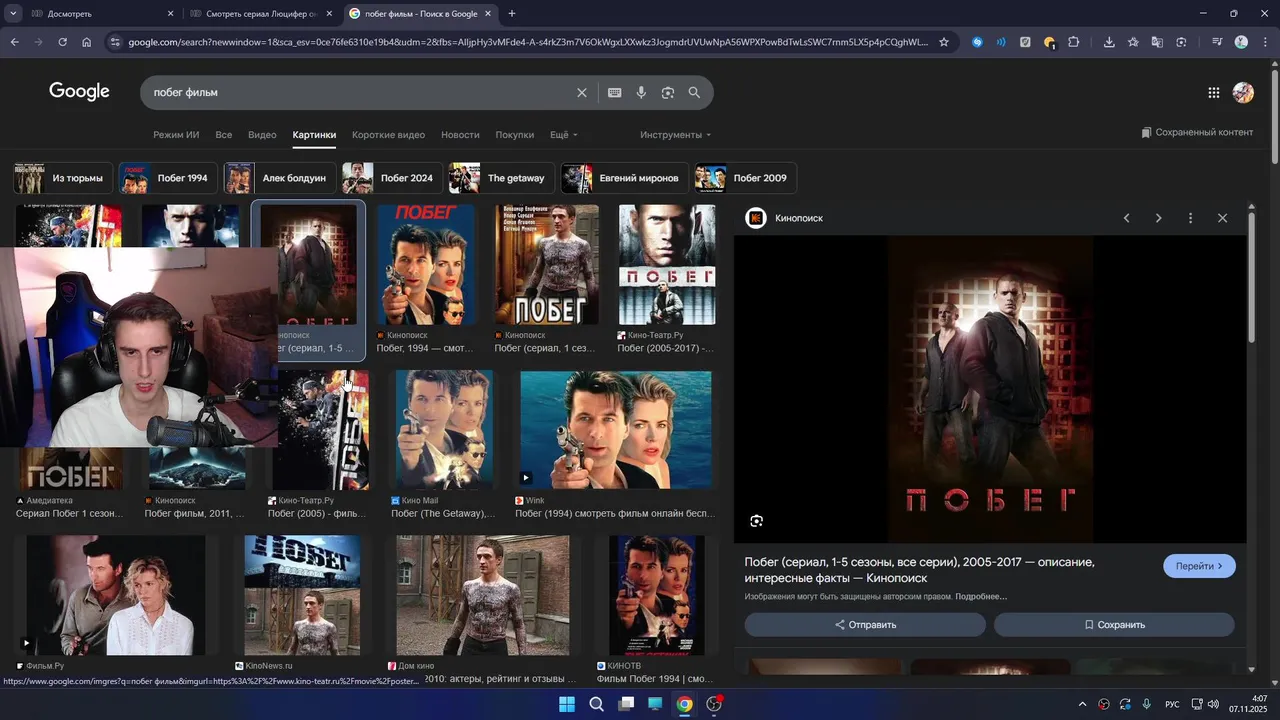Image resolution: width=1280 pixels, height=720 pixels.
Task: Filter by the Побег 2024 chip
Action: (x=392, y=178)
